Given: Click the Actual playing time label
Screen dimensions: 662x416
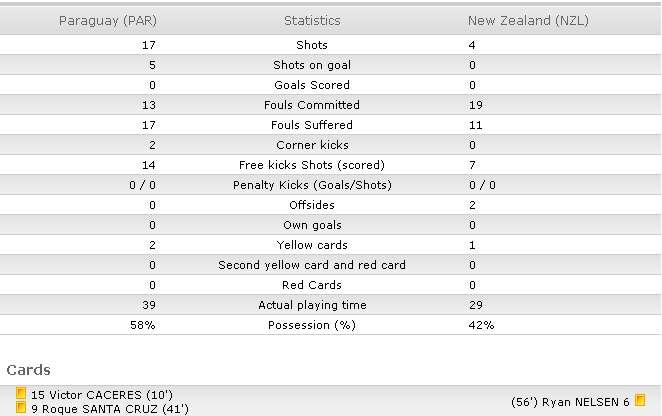Looking at the screenshot, I should coord(312,305).
